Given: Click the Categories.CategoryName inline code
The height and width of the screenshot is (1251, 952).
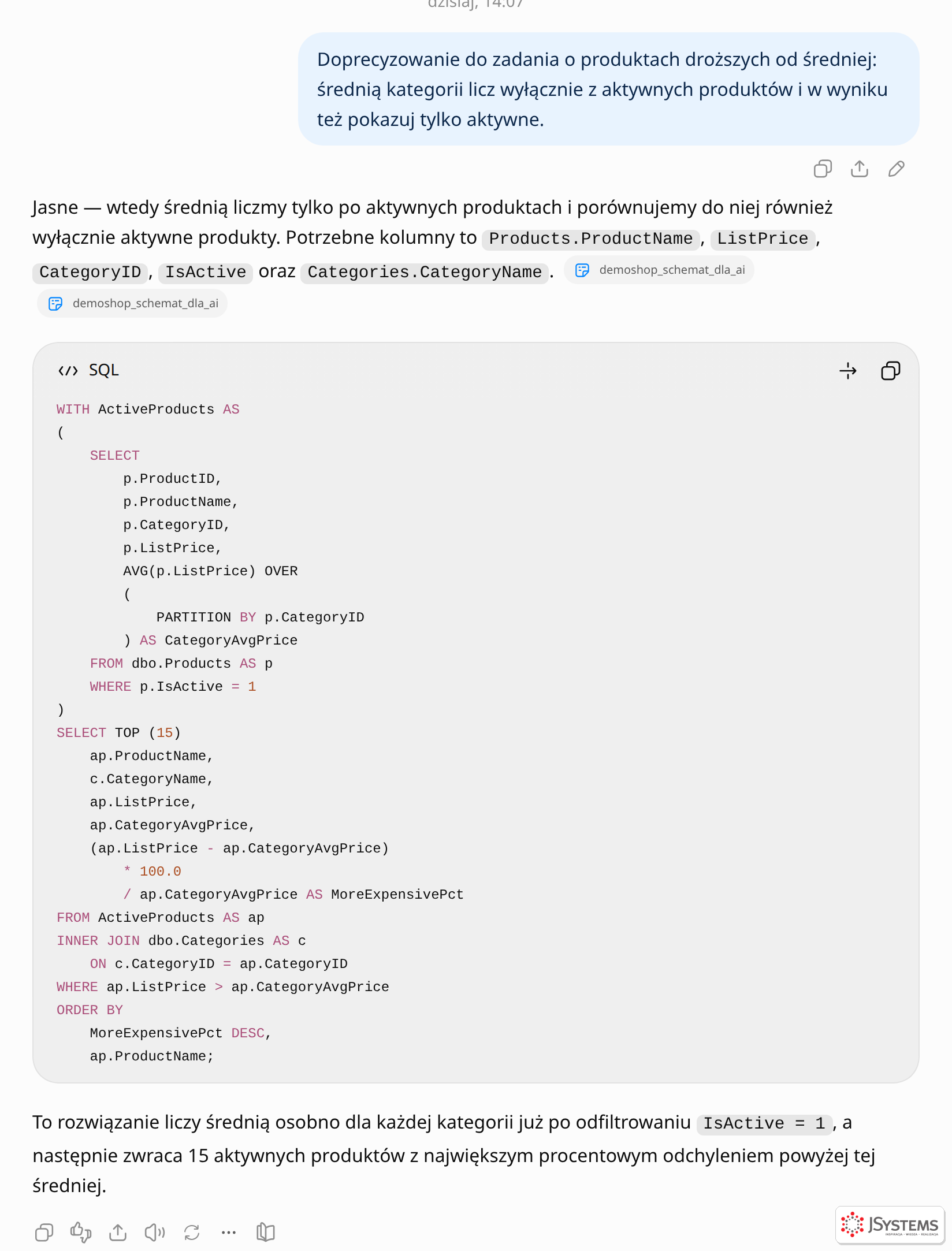Looking at the screenshot, I should [425, 272].
